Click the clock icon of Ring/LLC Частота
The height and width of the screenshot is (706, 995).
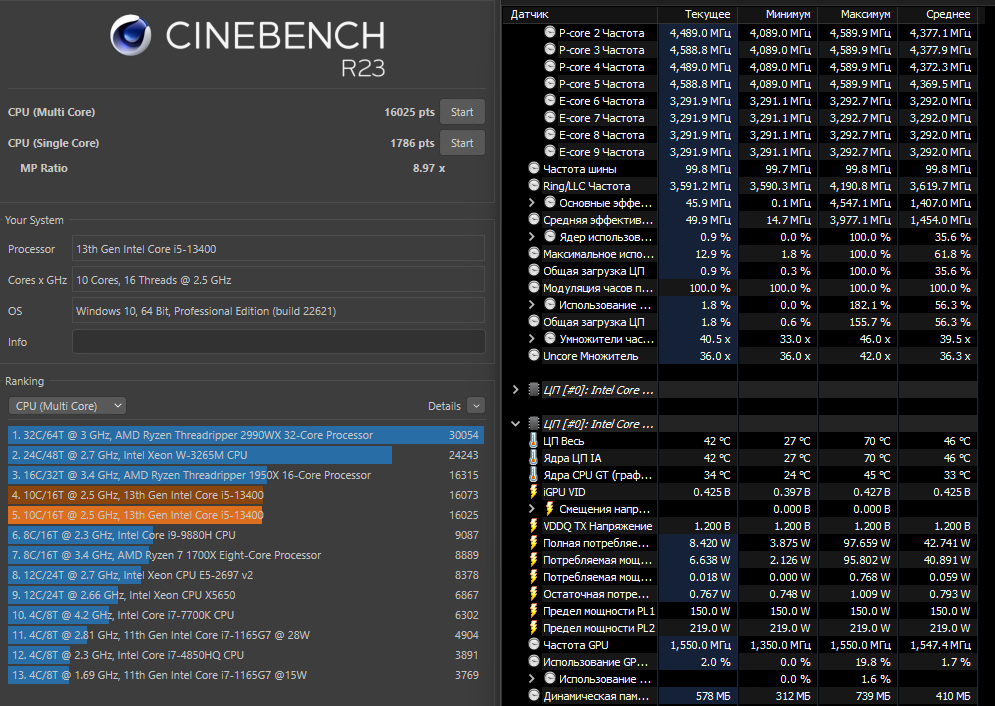coord(534,186)
